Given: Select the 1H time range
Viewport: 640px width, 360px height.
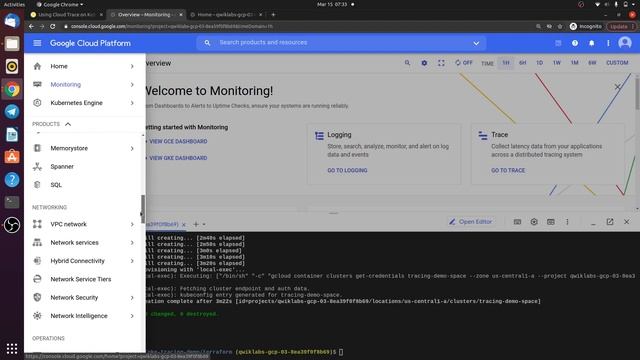Looking at the screenshot, I should (506, 63).
